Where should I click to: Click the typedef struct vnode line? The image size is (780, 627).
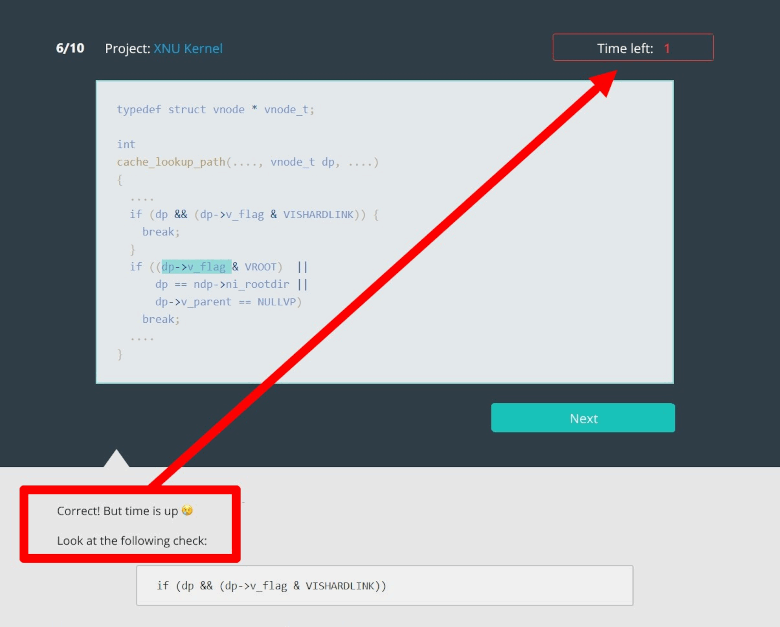coord(215,109)
